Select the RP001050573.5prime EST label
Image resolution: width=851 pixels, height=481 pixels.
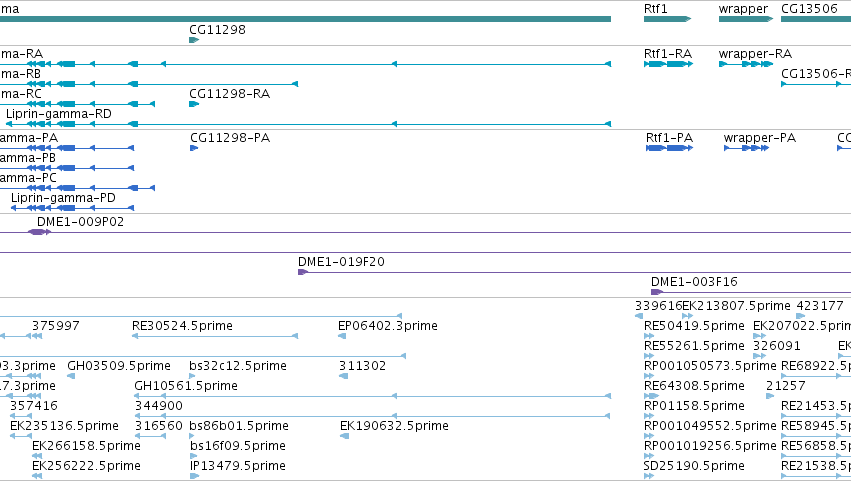710,366
